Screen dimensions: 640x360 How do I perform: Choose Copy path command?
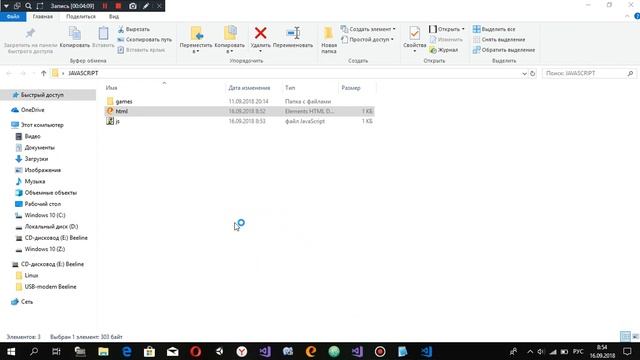pyautogui.click(x=144, y=40)
